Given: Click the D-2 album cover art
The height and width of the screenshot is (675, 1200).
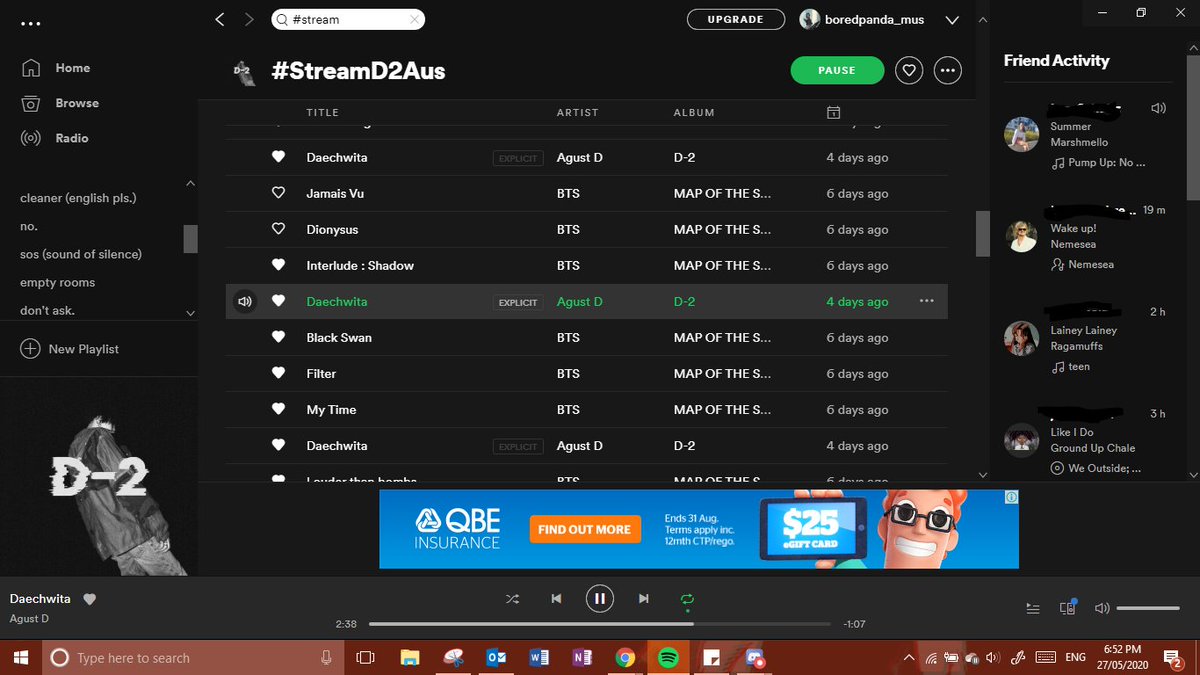Looking at the screenshot, I should point(98,475).
